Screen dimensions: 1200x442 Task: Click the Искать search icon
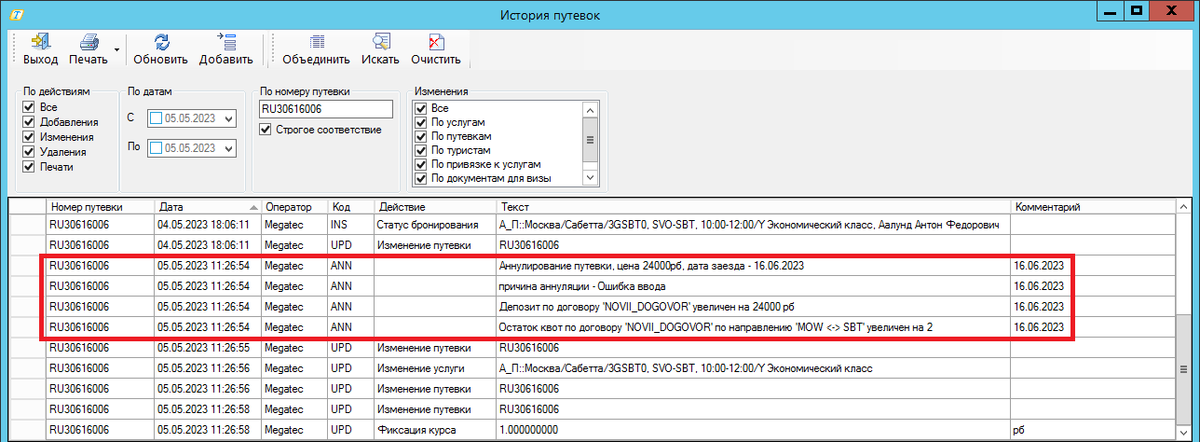380,42
